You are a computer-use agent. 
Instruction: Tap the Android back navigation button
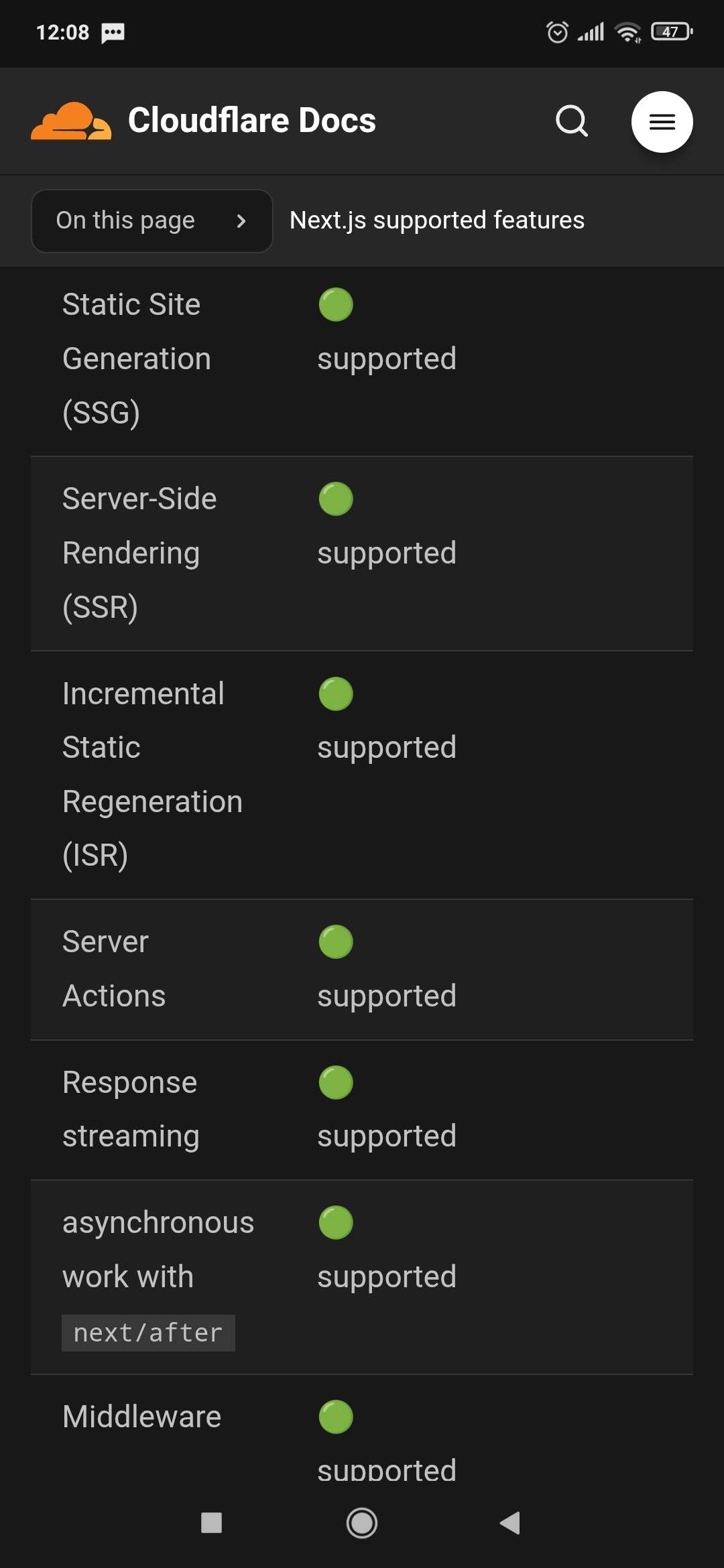(510, 1522)
